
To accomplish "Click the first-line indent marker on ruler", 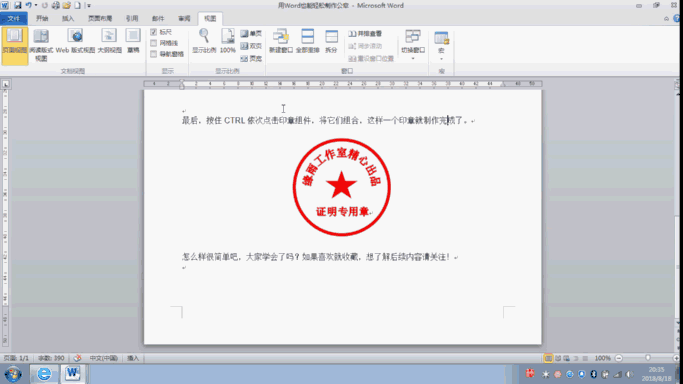I will (182, 81).
